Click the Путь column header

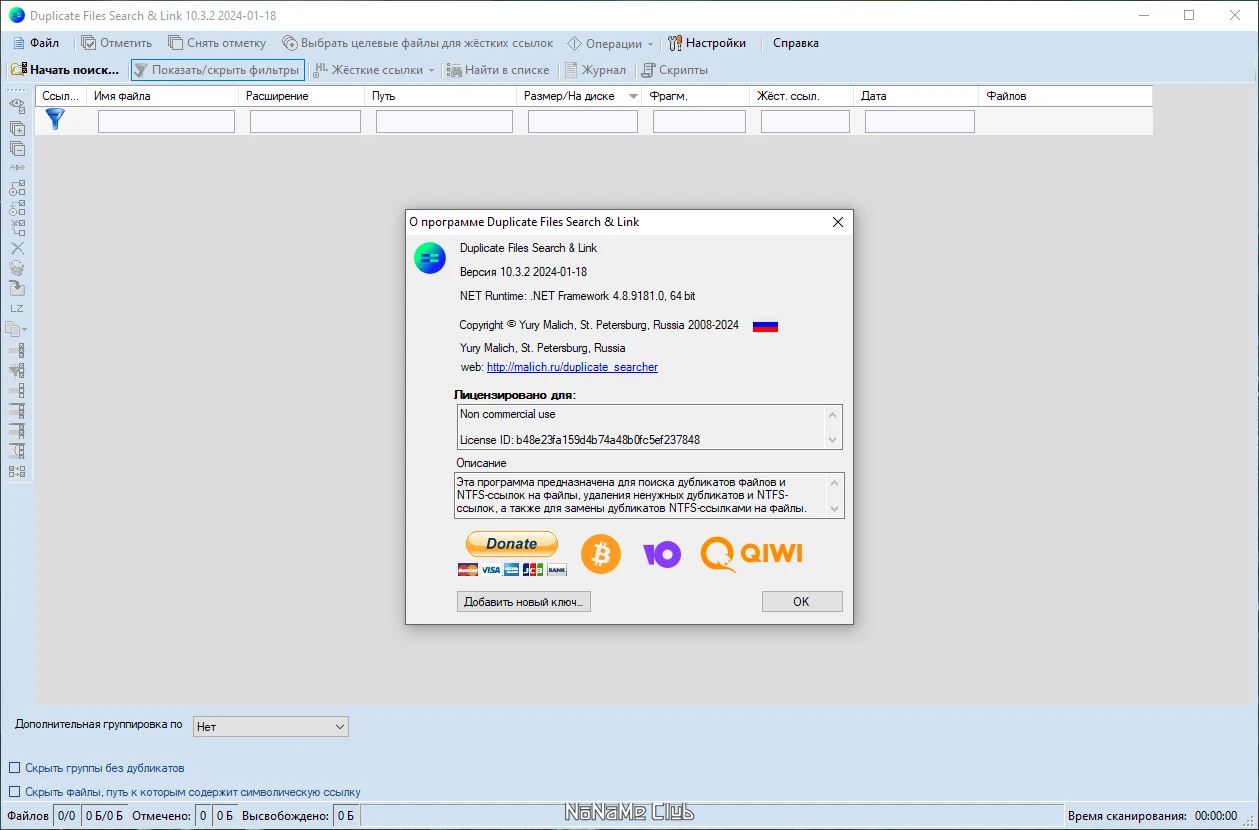click(x=441, y=96)
